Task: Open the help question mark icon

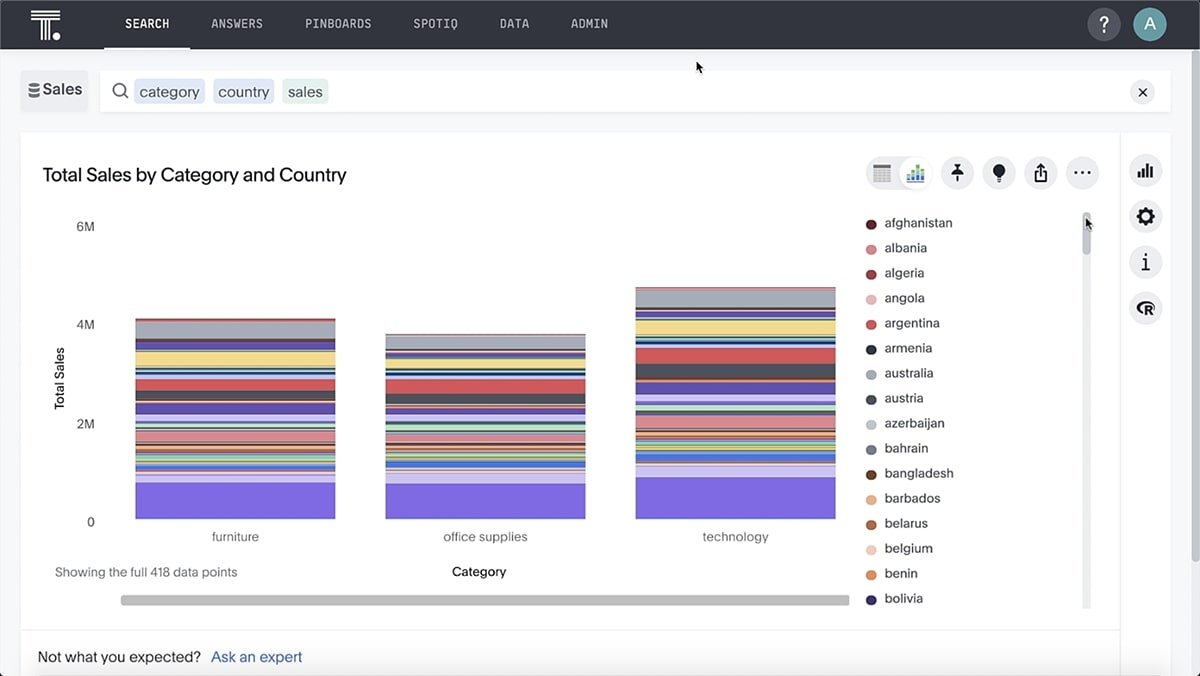Action: [1103, 24]
